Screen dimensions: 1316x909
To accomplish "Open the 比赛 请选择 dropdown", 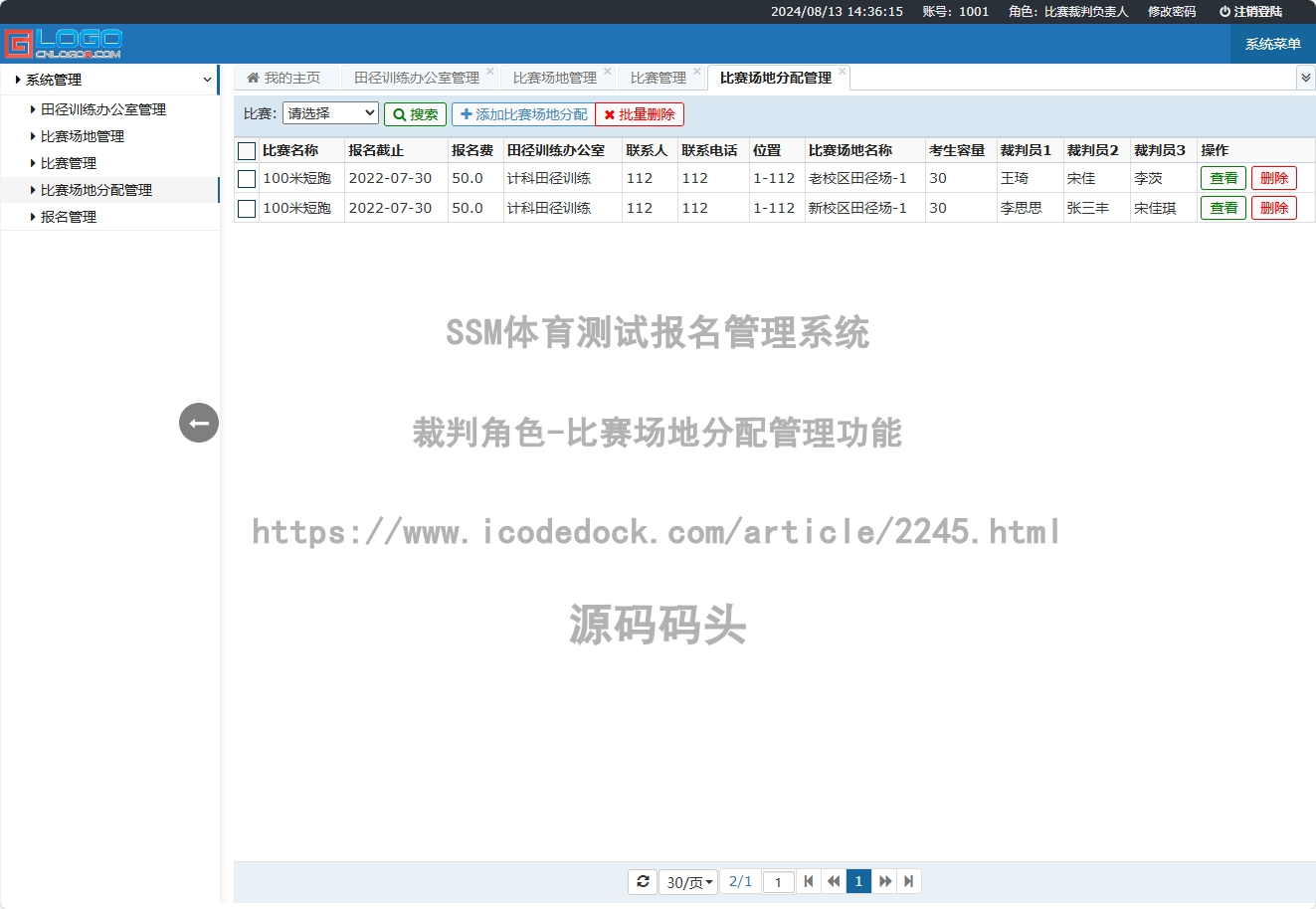I will [330, 113].
